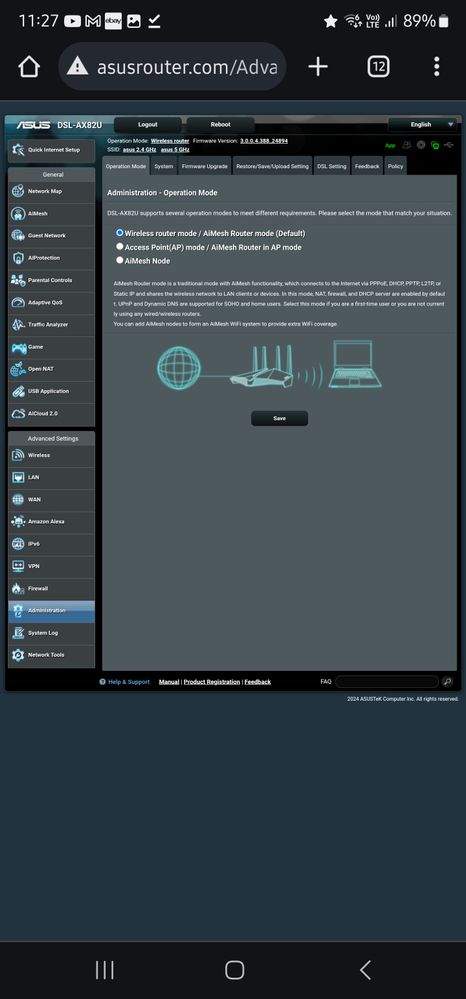Open the Game settings page
466x999 pixels.
(52, 347)
